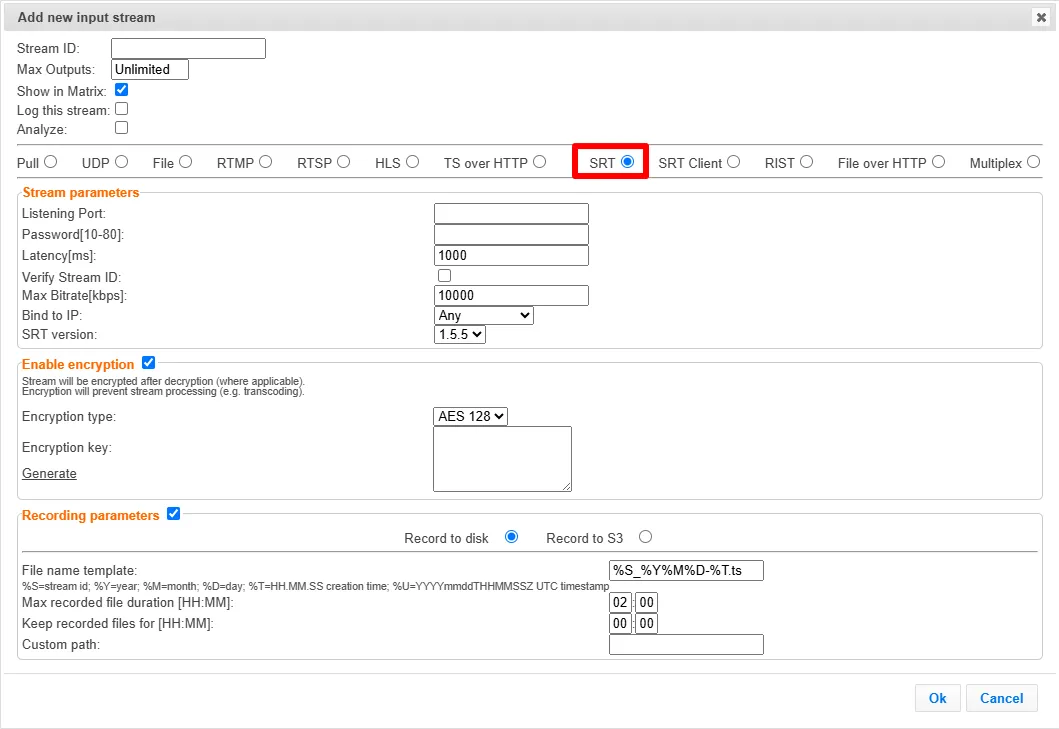Choose HLS input type

413,162
